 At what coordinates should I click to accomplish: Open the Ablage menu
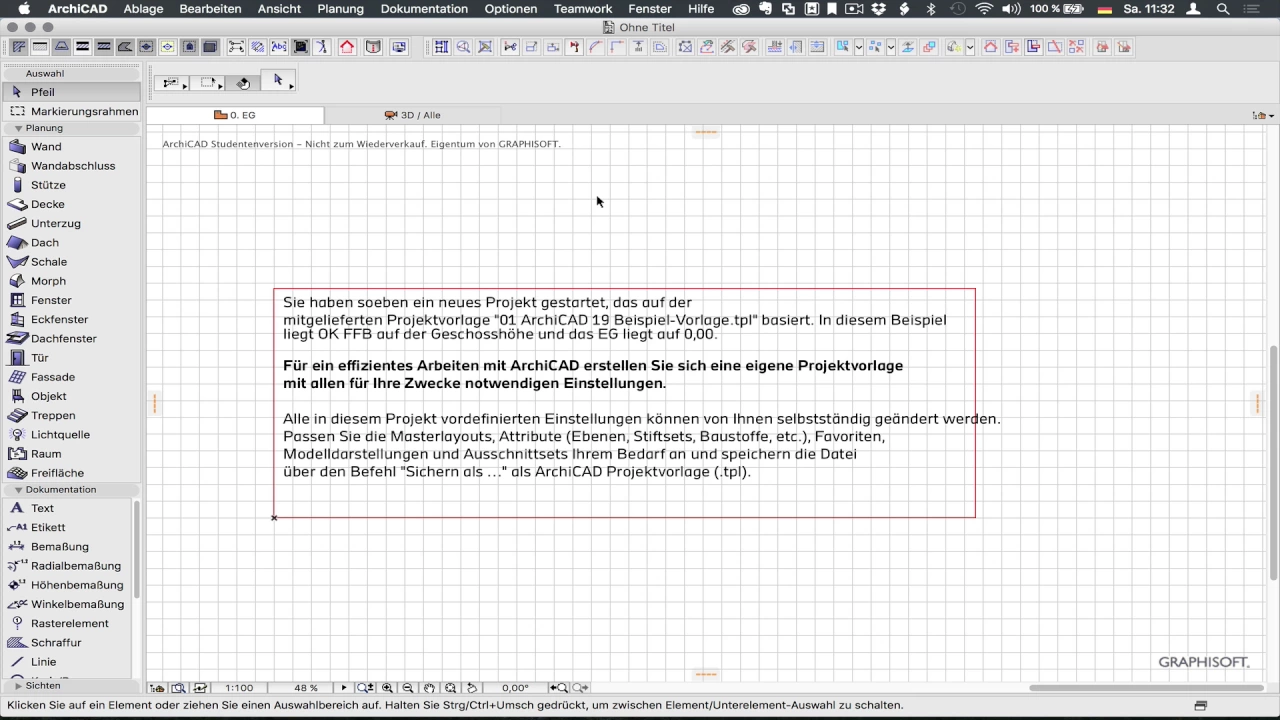tap(143, 9)
